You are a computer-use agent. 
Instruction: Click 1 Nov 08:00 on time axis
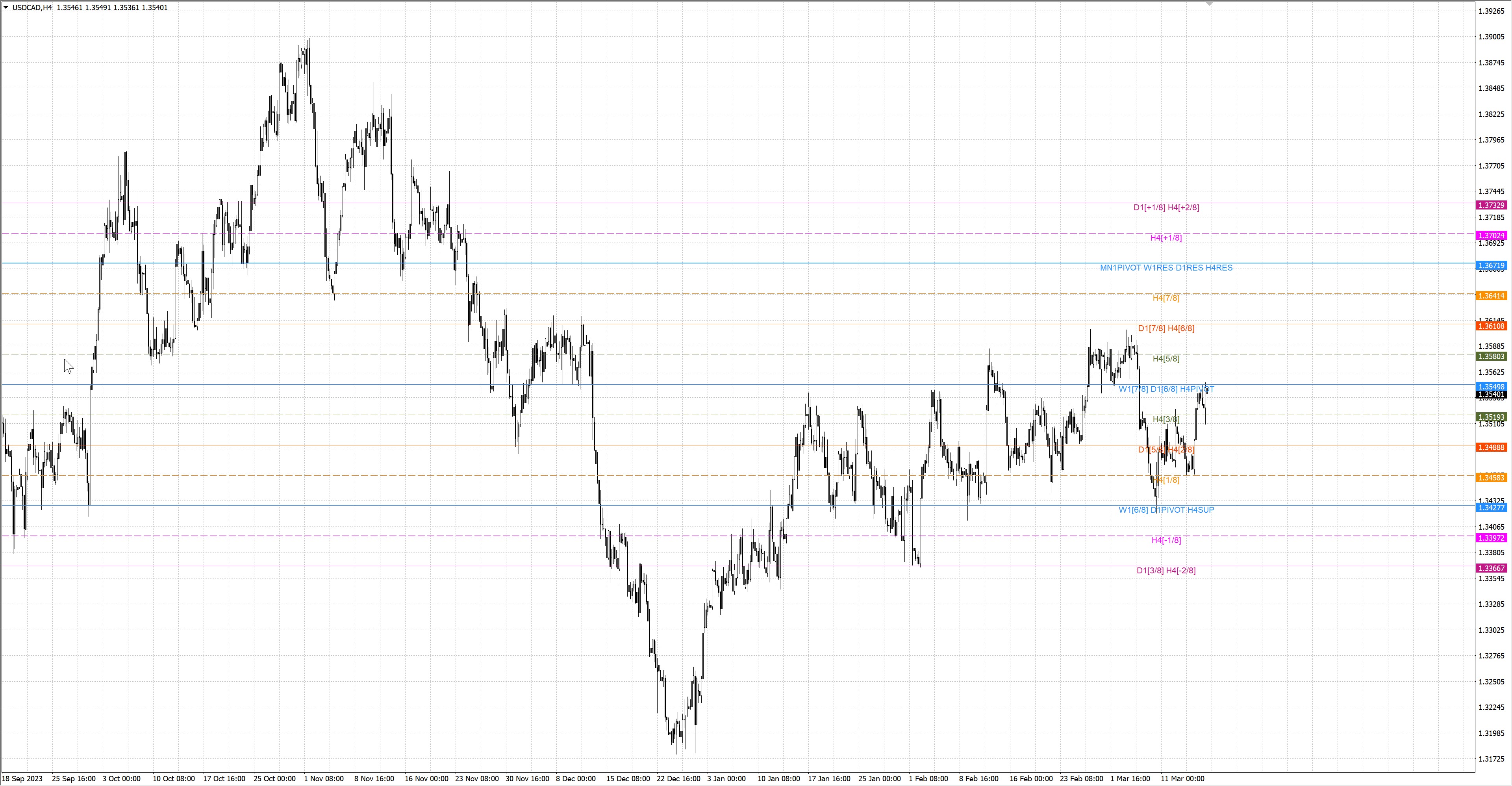coord(323,779)
